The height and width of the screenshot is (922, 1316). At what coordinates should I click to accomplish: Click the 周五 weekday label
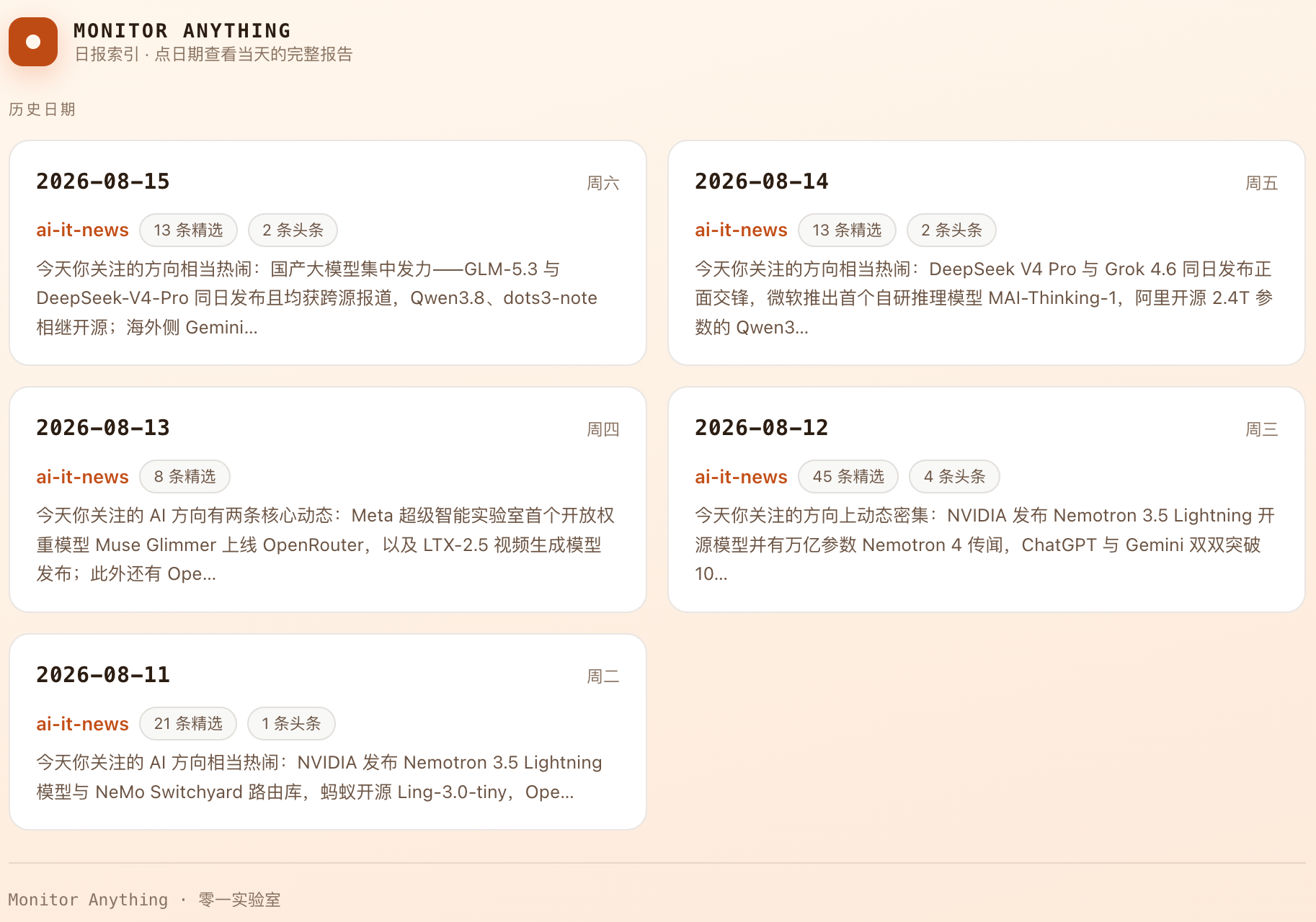point(1262,183)
